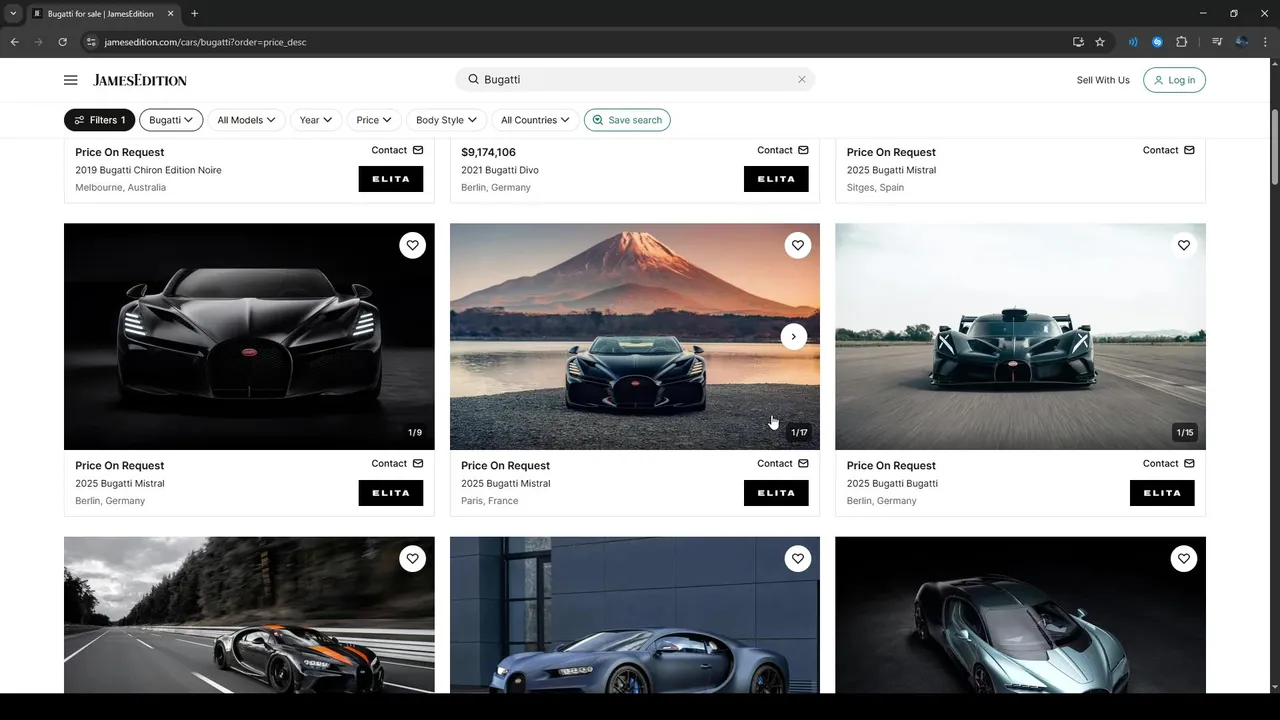
Task: Reload the page in Chrome
Action: [x=62, y=42]
